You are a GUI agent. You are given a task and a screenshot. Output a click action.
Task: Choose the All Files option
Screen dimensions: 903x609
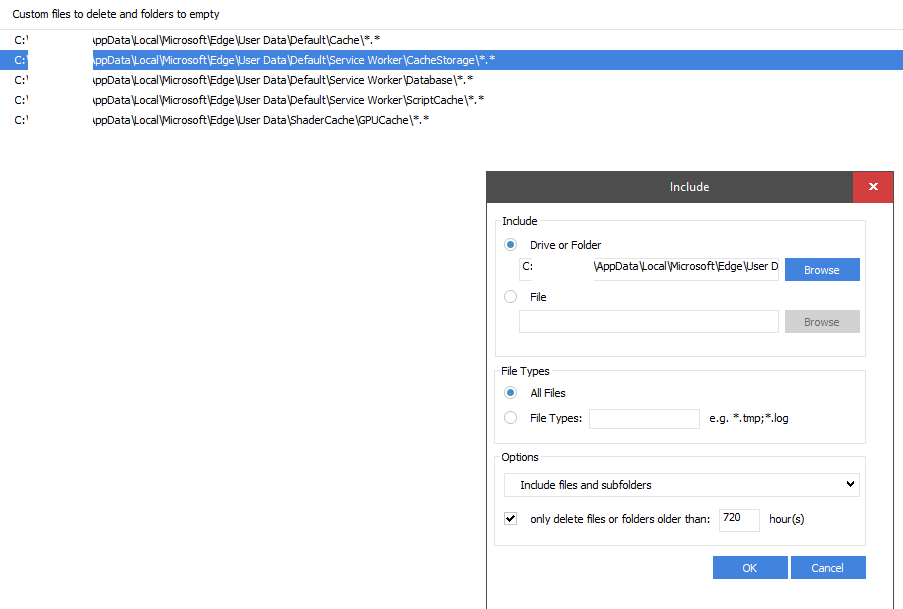tap(511, 393)
